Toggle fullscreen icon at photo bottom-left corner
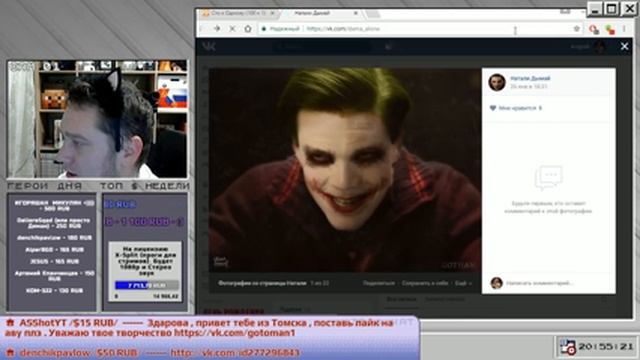This screenshot has width=640, height=360. click(x=221, y=262)
